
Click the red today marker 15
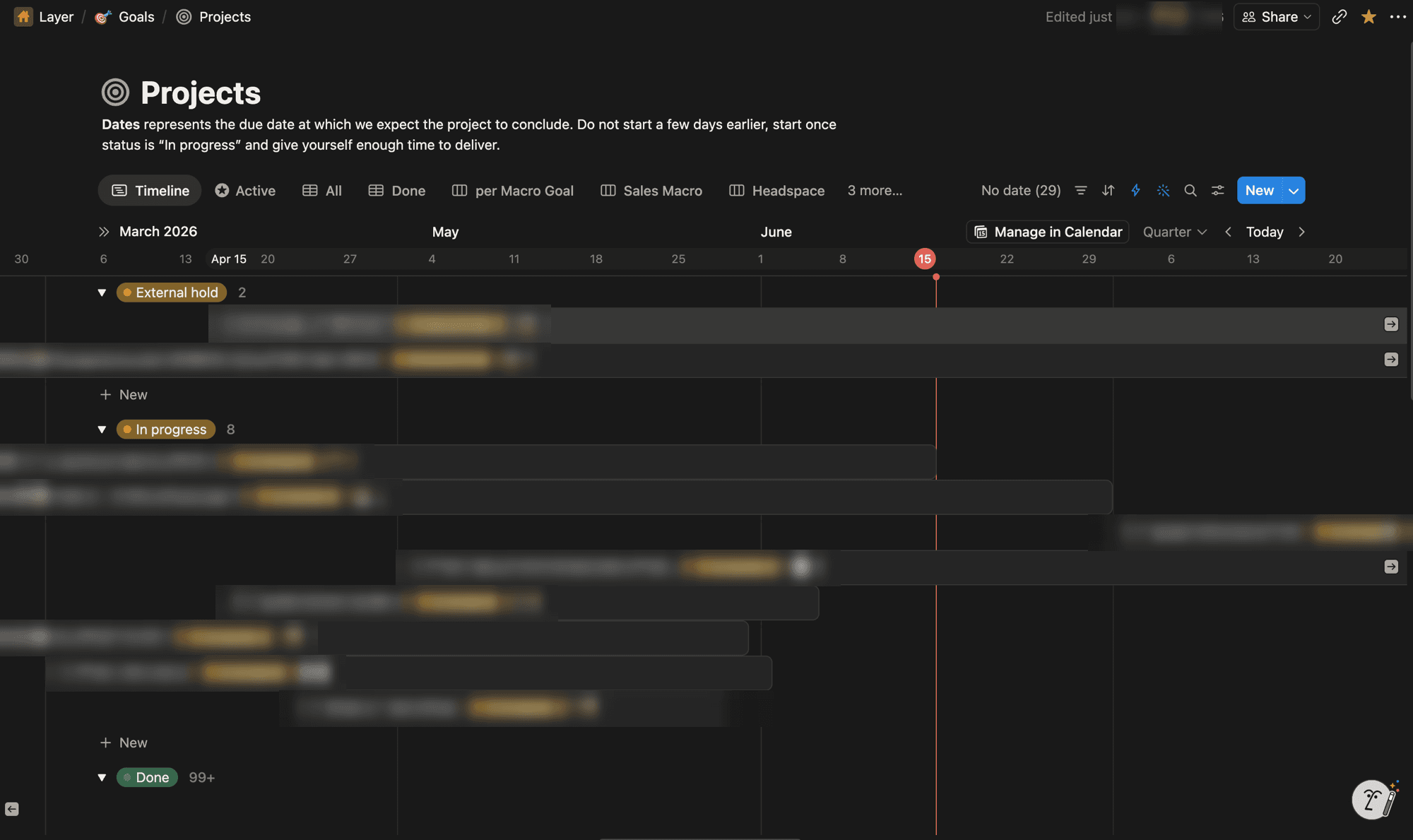(x=925, y=259)
